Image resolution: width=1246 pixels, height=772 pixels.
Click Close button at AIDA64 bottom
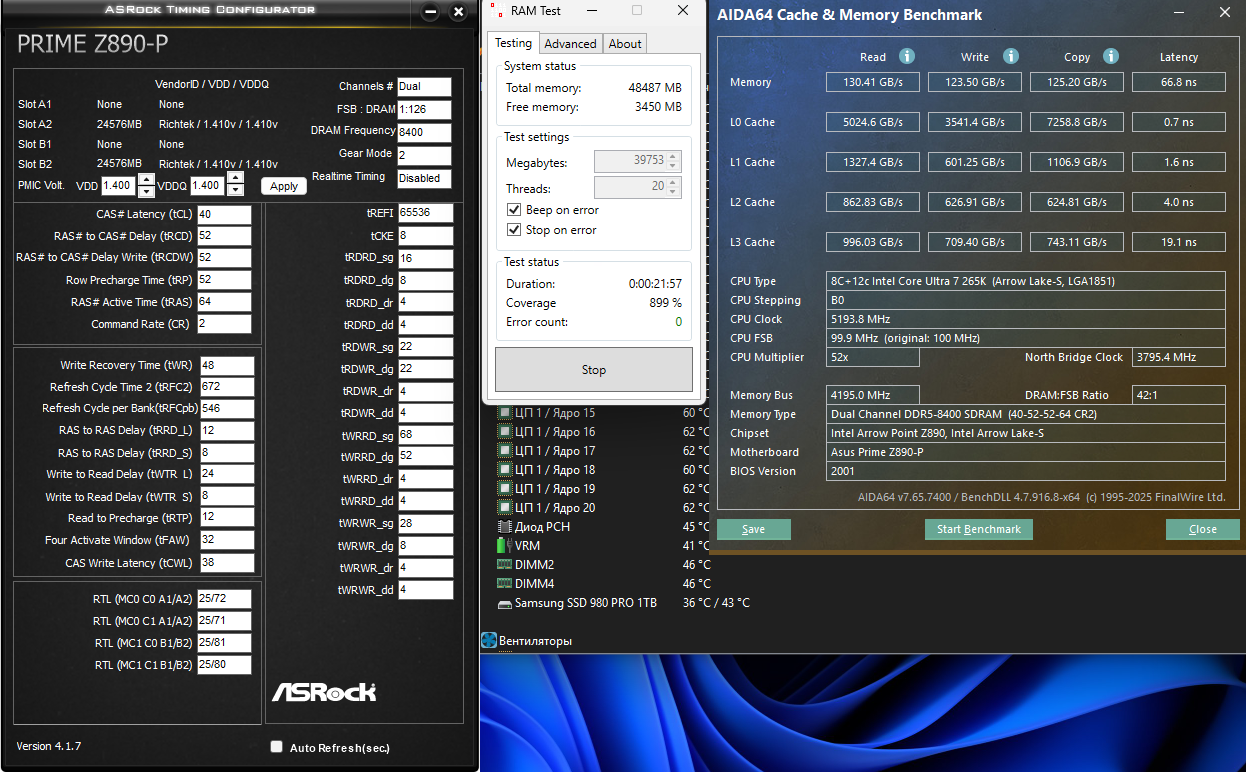click(x=1203, y=529)
